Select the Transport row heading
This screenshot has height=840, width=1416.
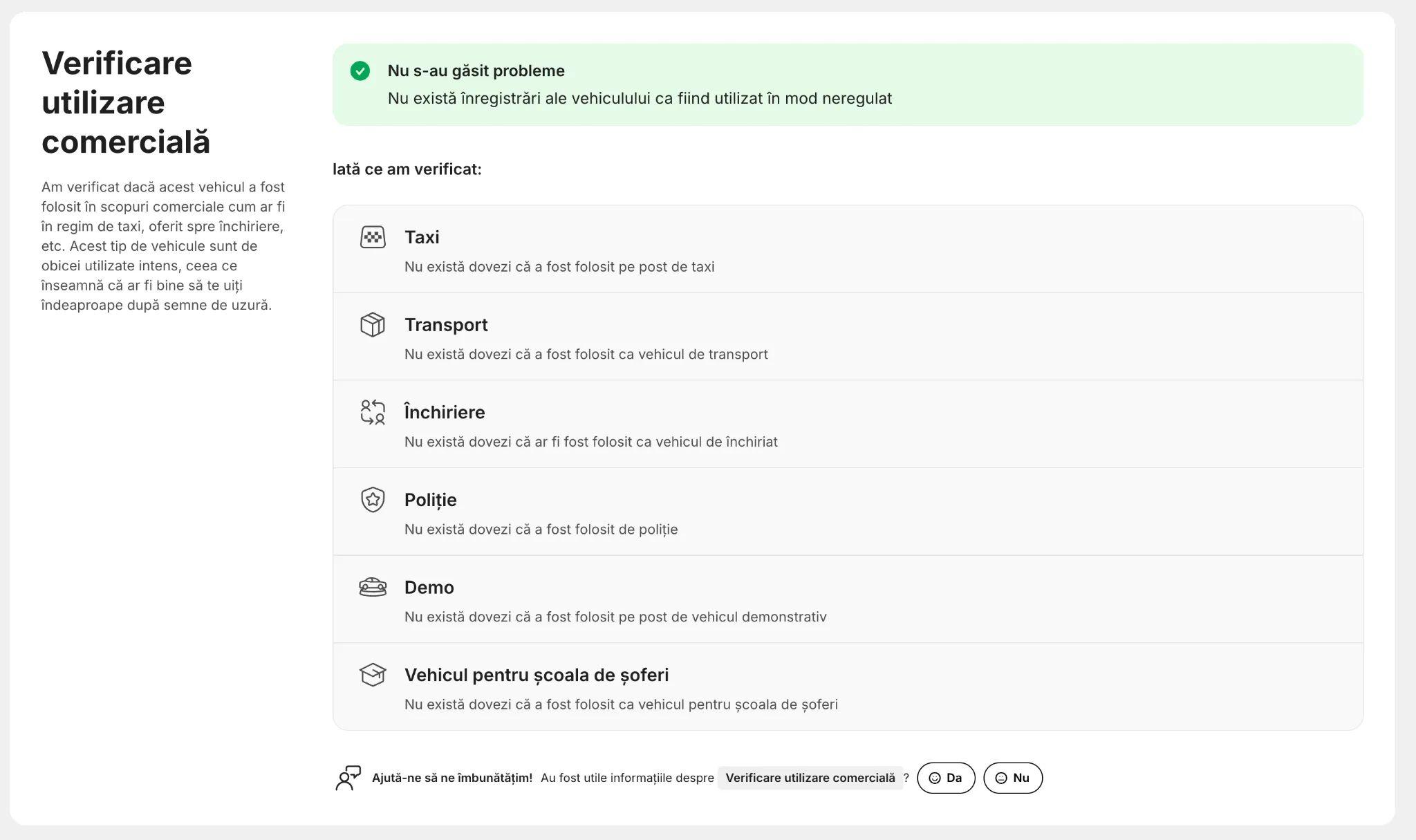[x=446, y=324]
